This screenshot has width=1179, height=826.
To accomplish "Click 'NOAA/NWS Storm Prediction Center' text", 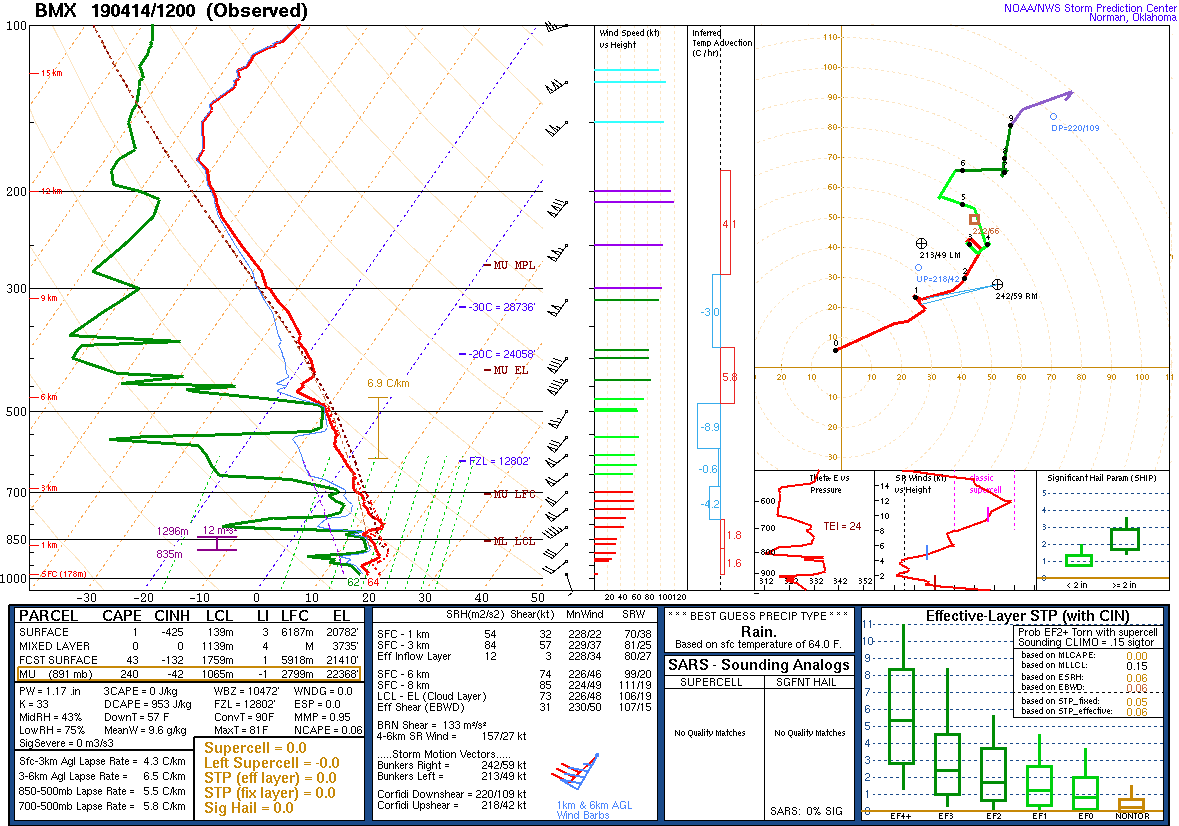I will pyautogui.click(x=1090, y=8).
